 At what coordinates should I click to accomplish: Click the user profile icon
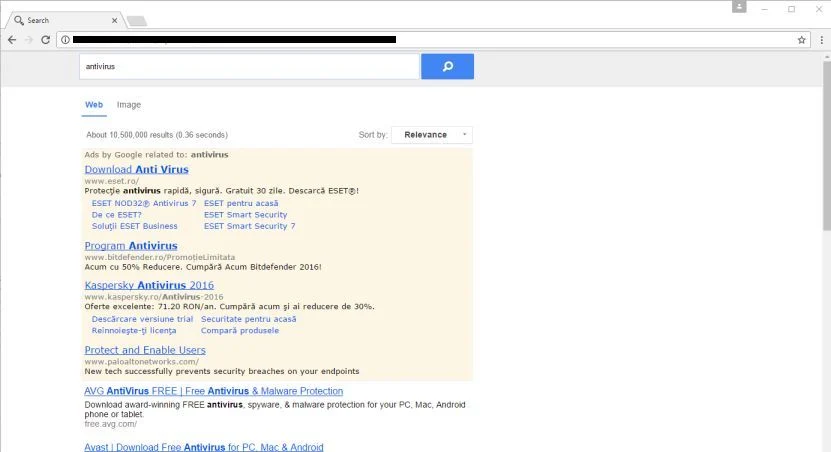(x=739, y=6)
